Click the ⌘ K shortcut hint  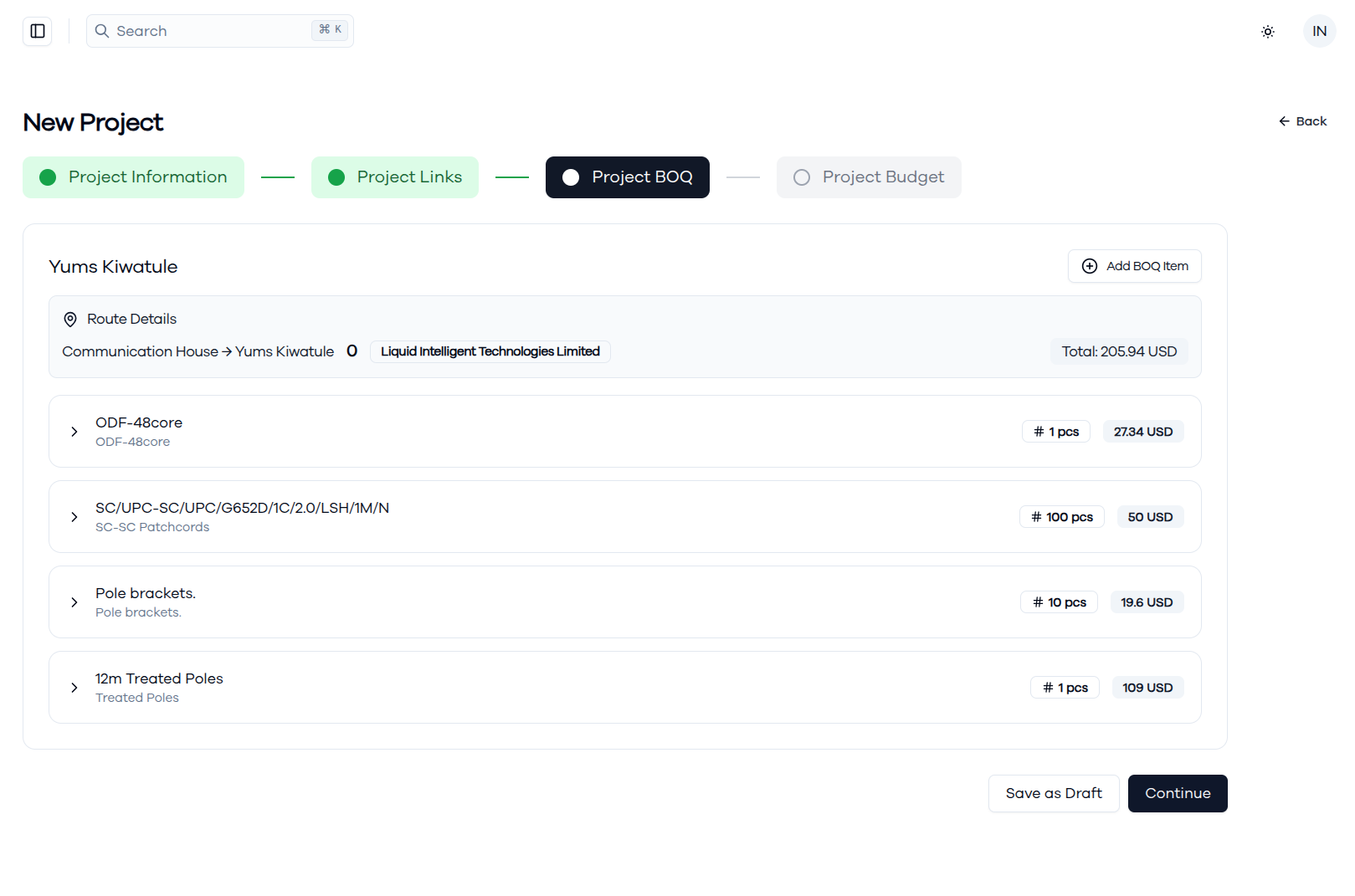[331, 29]
